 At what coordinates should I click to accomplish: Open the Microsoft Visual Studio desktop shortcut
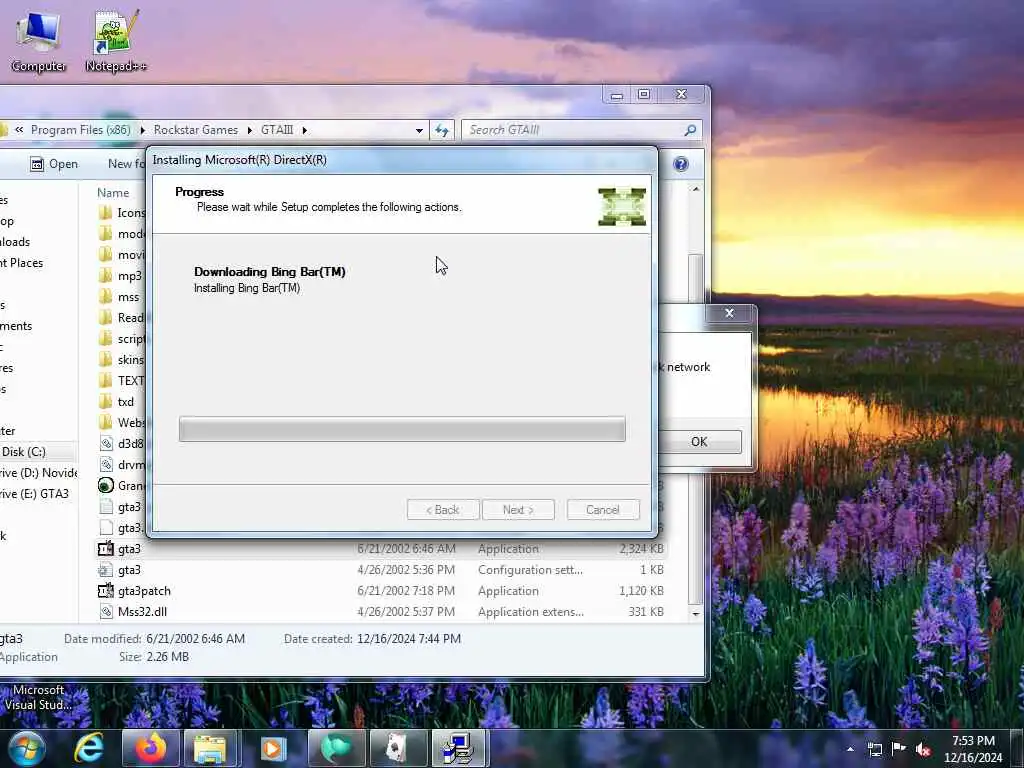(x=37, y=697)
